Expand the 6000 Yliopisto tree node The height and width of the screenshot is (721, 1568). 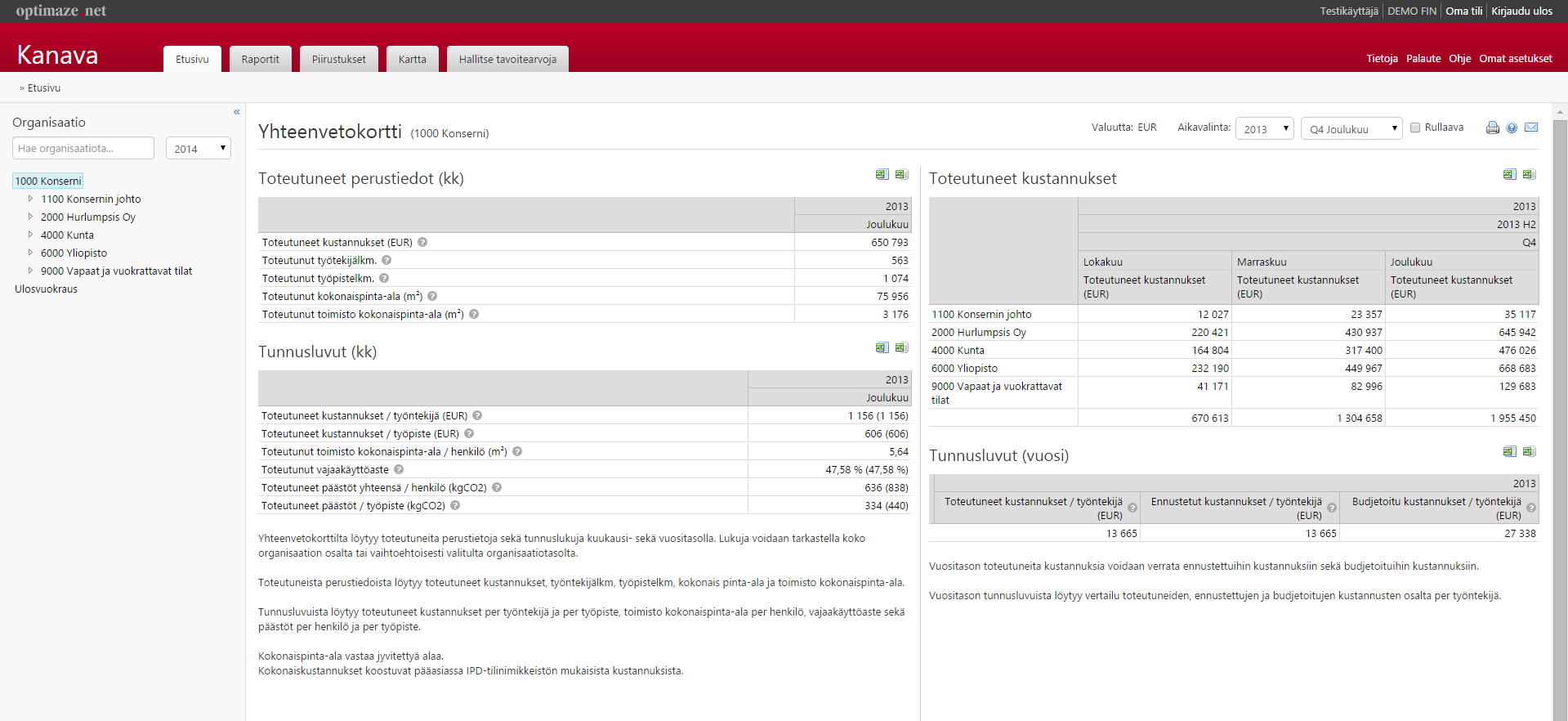(31, 253)
